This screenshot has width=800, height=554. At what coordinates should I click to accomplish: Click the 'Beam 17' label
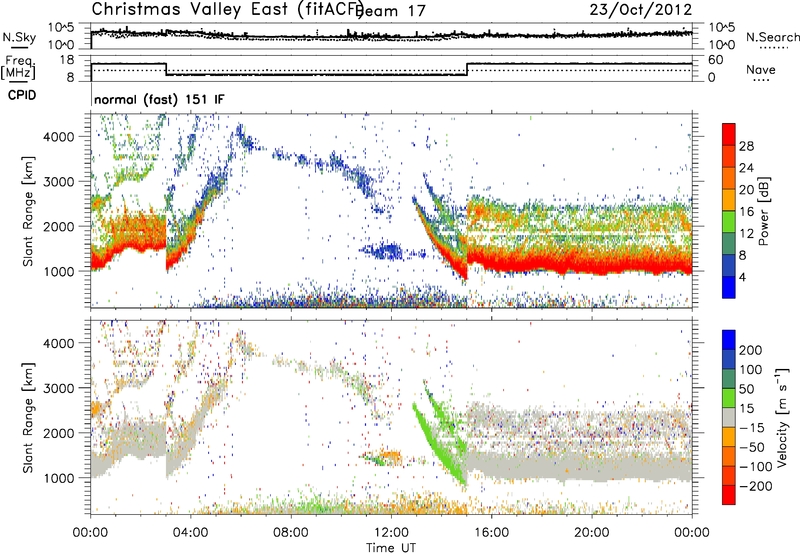click(390, 10)
